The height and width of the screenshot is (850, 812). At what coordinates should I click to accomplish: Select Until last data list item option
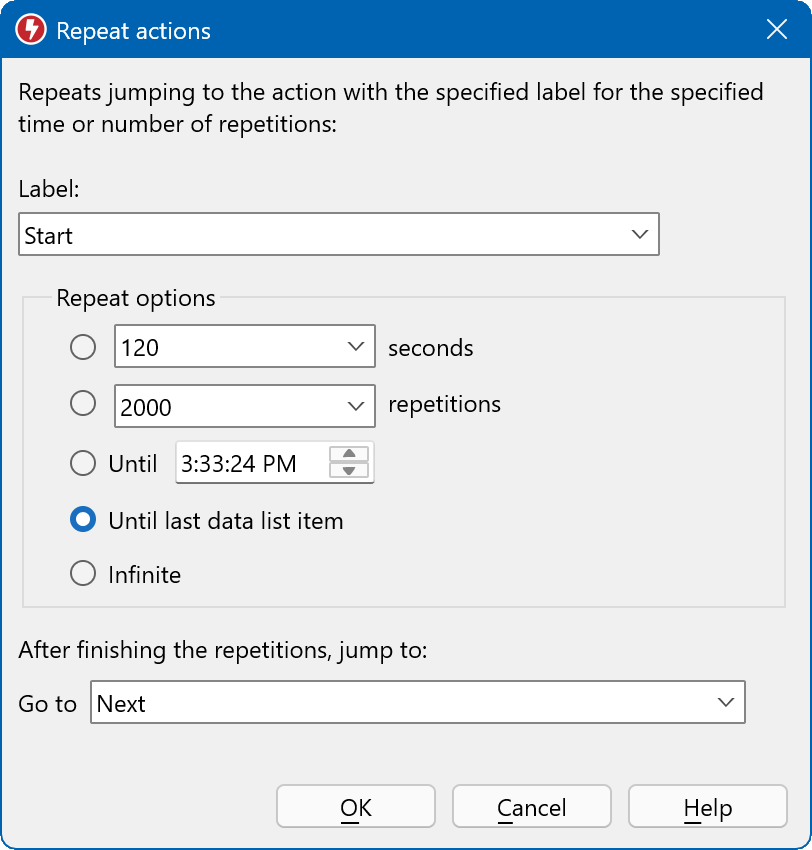pos(83,520)
